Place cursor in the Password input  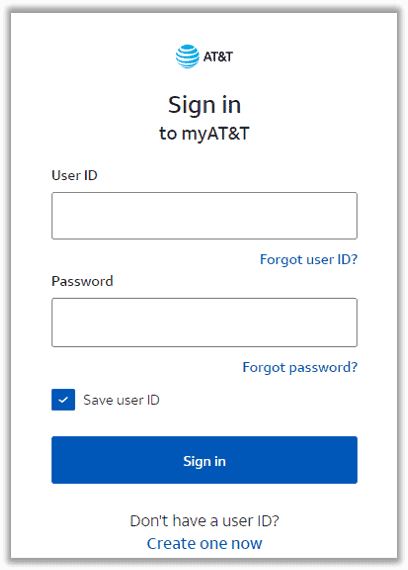tap(204, 322)
